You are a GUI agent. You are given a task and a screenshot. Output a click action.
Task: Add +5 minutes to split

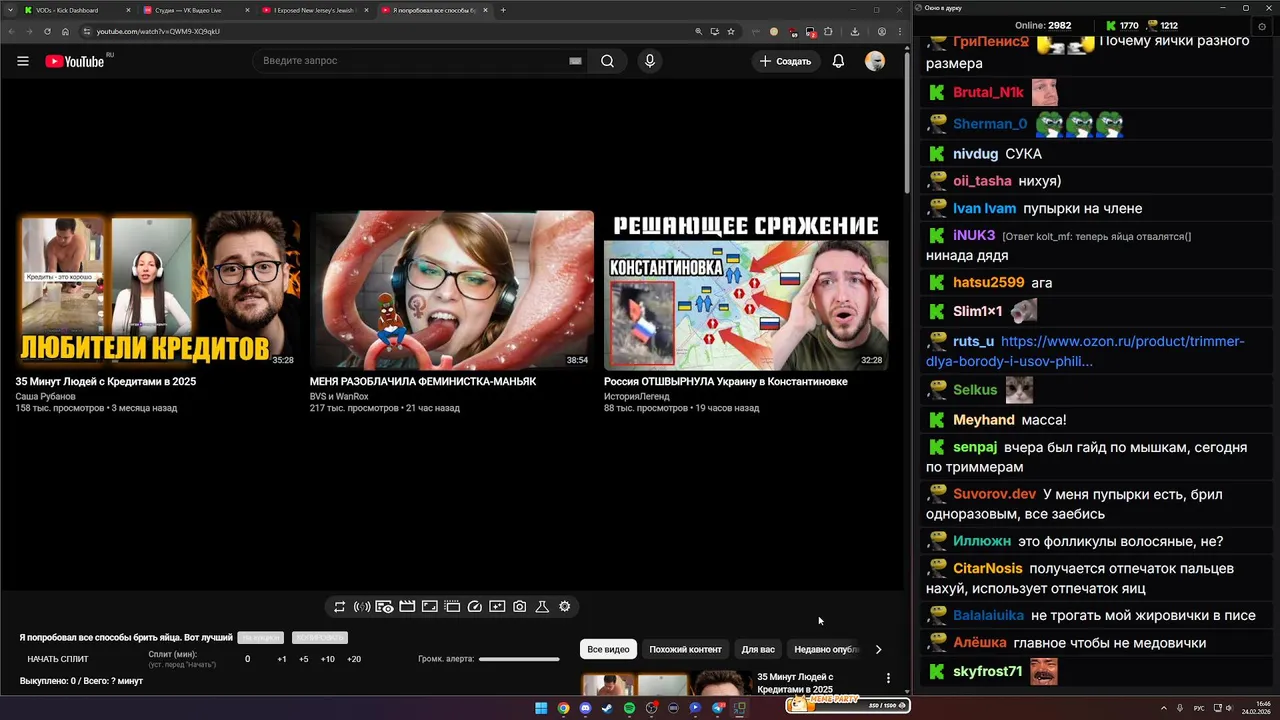pos(304,659)
